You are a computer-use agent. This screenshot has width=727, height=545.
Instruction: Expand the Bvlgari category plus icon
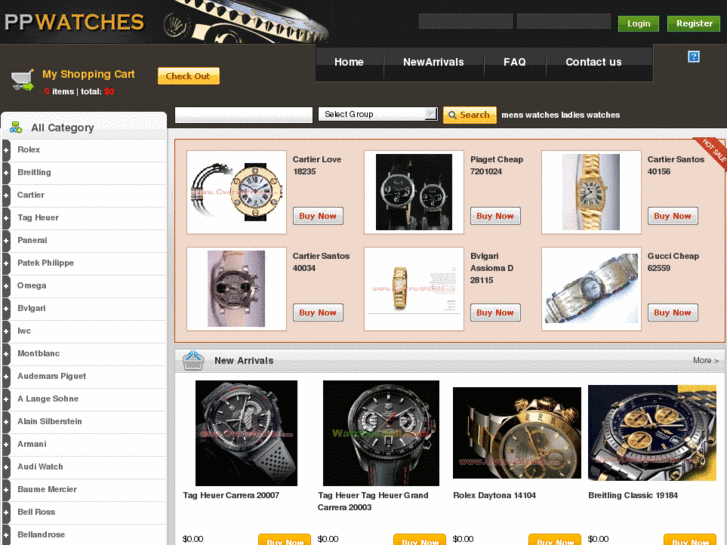click(x=6, y=308)
